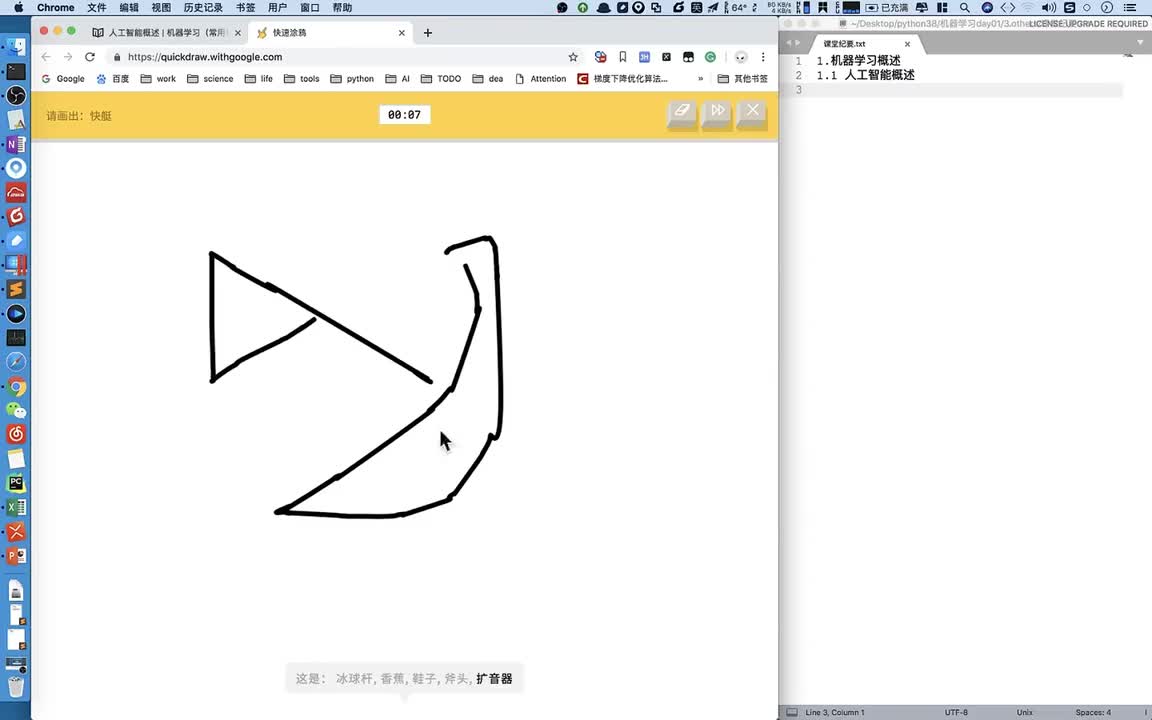Open WeChat from the dock
Screen dimensions: 1152x720
coord(16,410)
